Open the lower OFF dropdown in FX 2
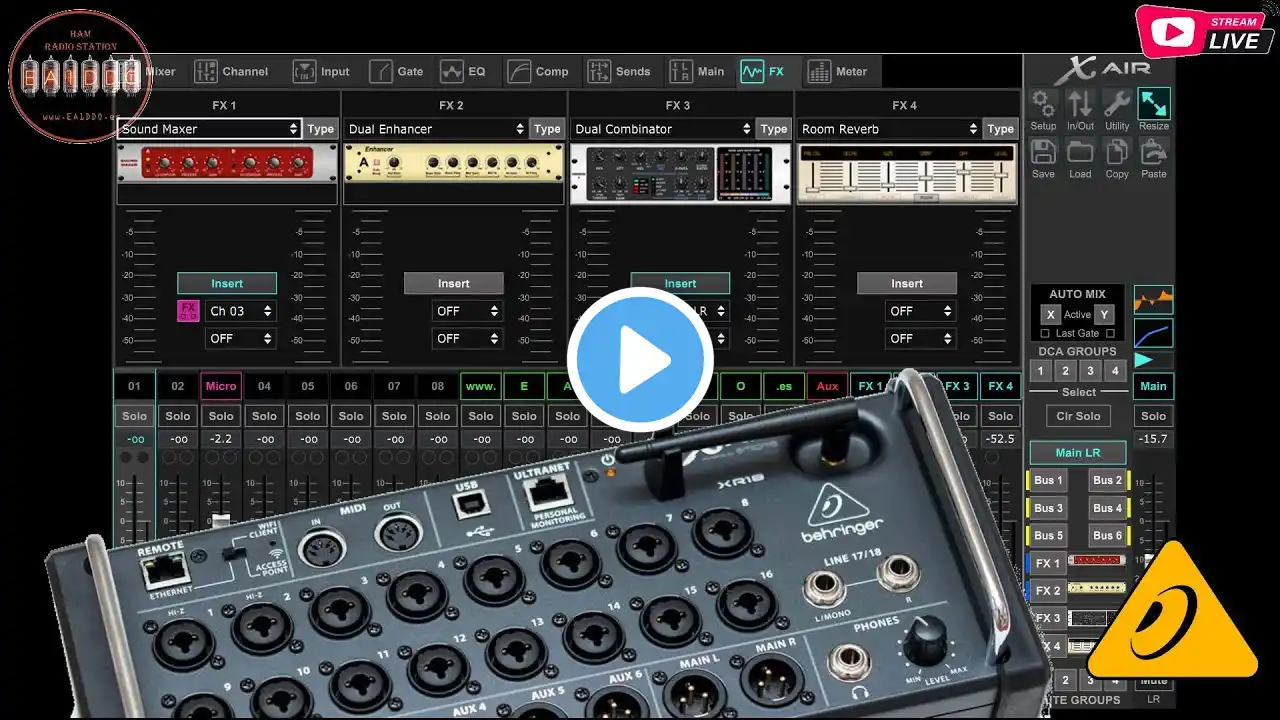 click(x=467, y=338)
